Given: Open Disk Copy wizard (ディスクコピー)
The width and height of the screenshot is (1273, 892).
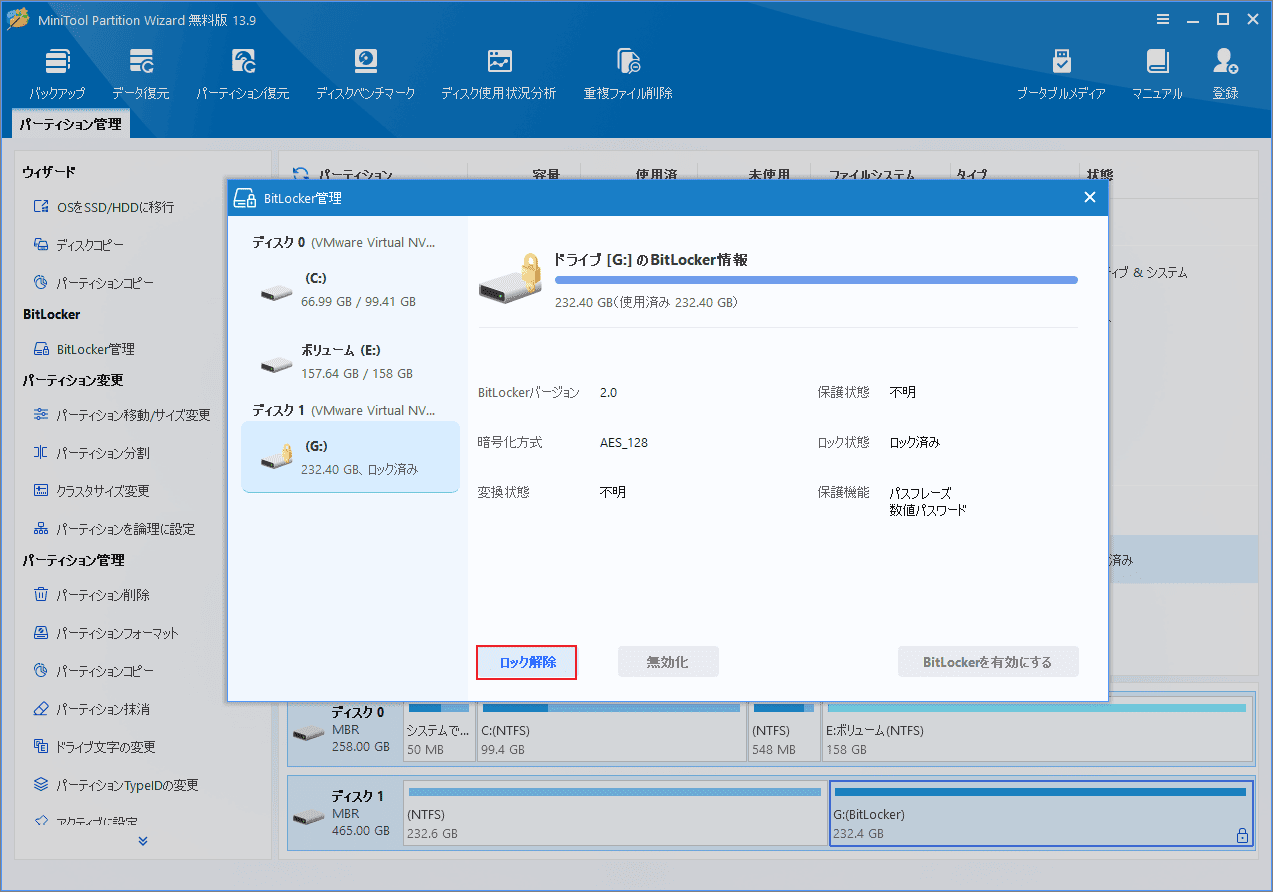Looking at the screenshot, I should tap(79, 245).
